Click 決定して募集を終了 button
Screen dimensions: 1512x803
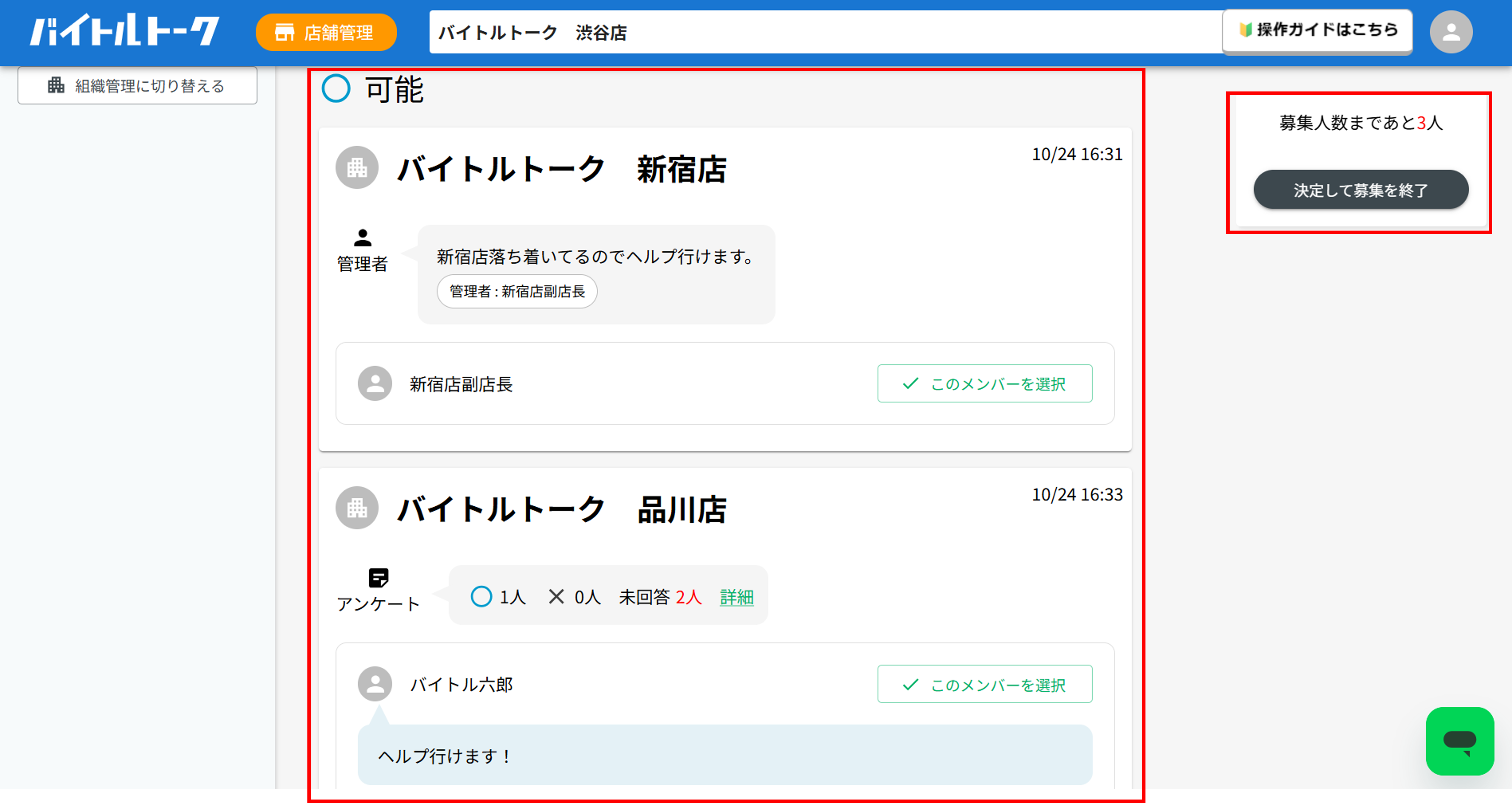(1361, 190)
